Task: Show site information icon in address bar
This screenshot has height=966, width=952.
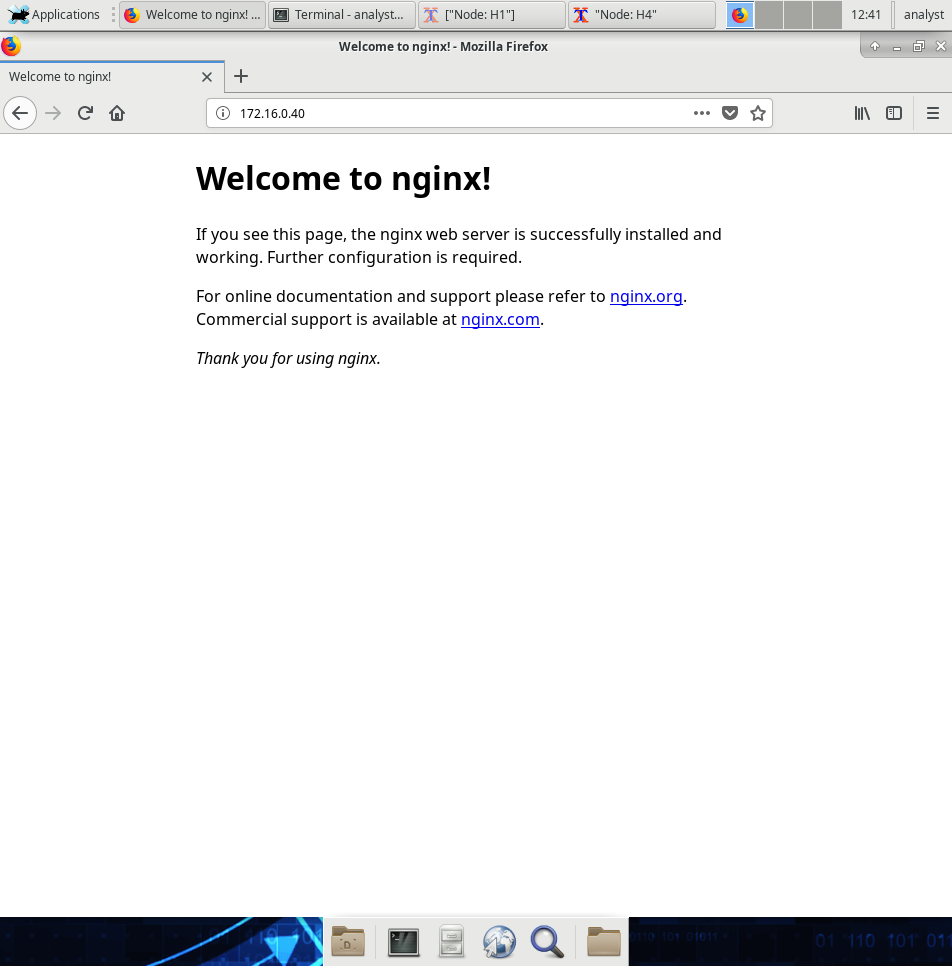Action: (223, 113)
